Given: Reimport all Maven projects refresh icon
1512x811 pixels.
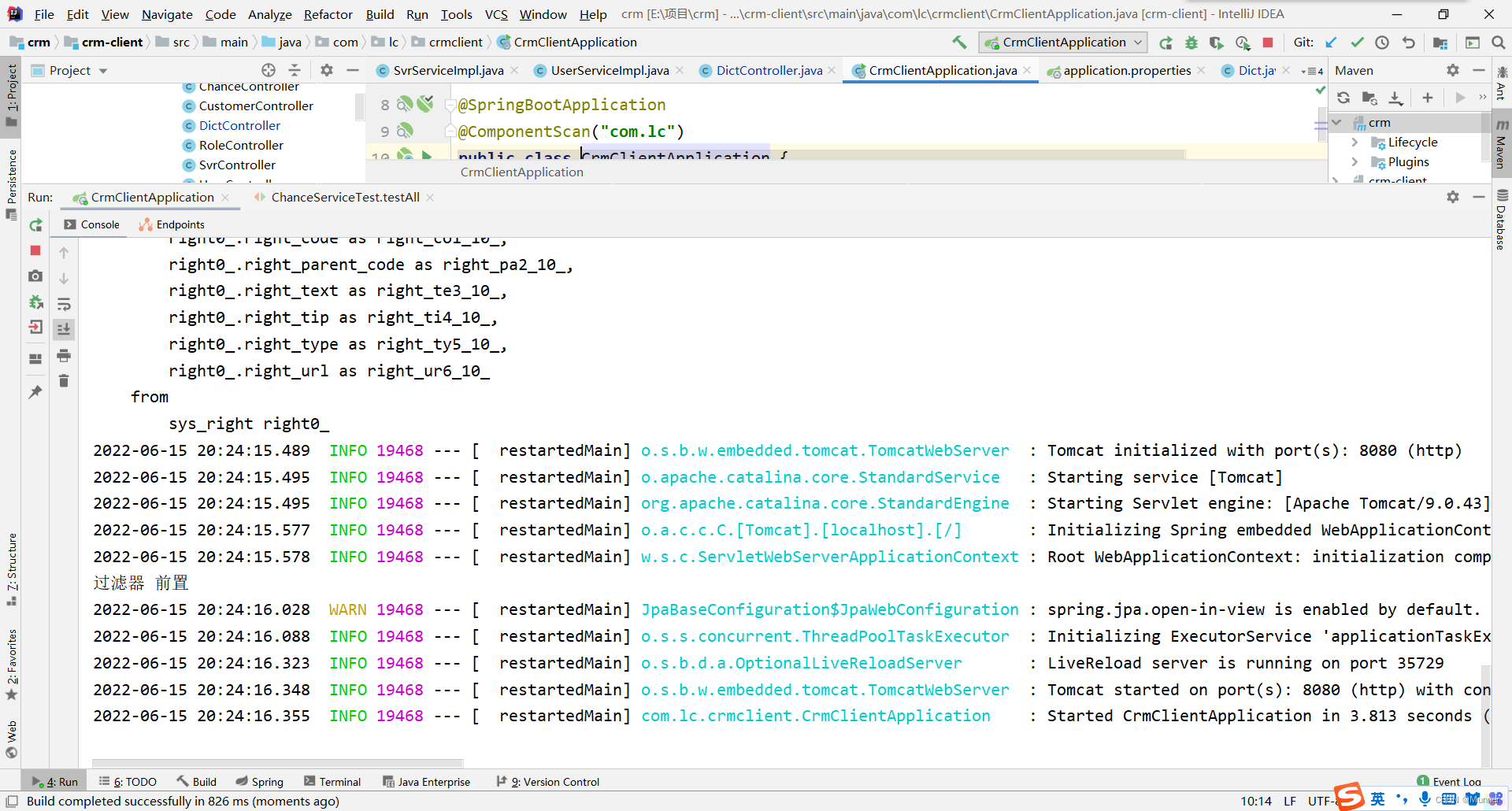Looking at the screenshot, I should click(1343, 98).
